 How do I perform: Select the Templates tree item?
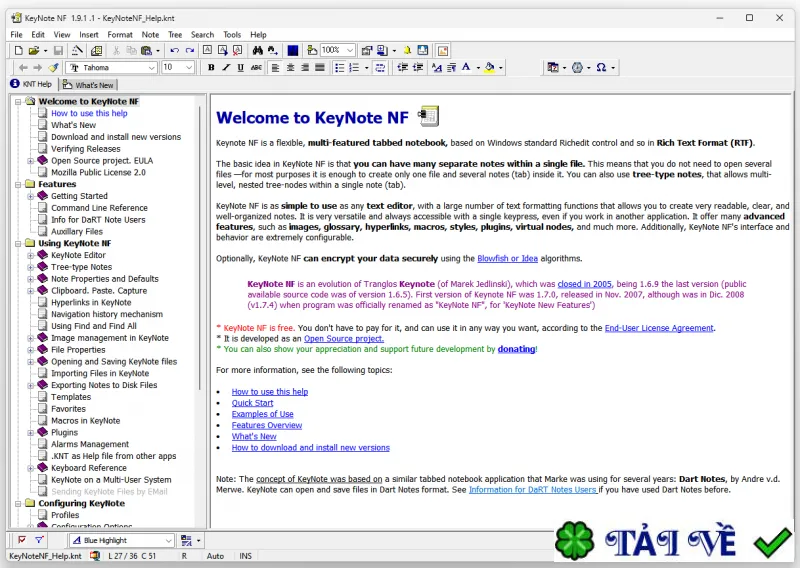(x=71, y=397)
